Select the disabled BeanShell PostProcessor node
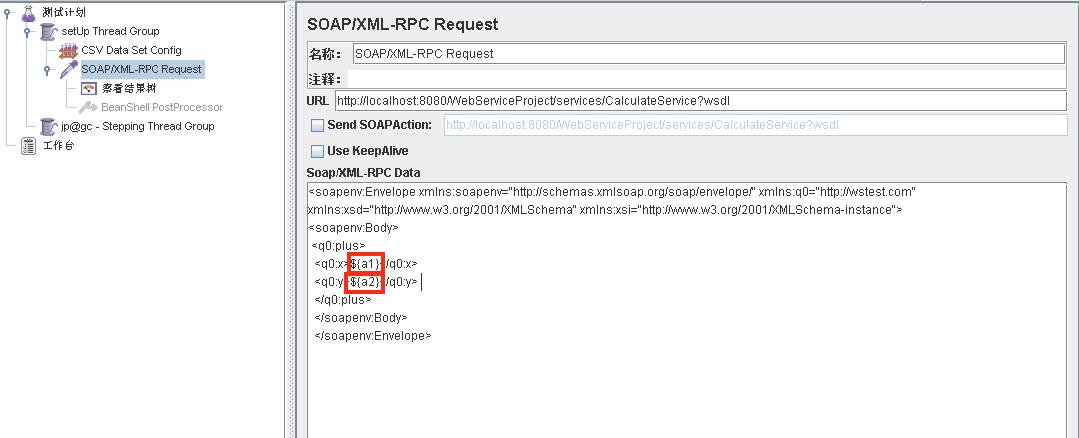Screen dimensions: 1079x438 point(162,107)
